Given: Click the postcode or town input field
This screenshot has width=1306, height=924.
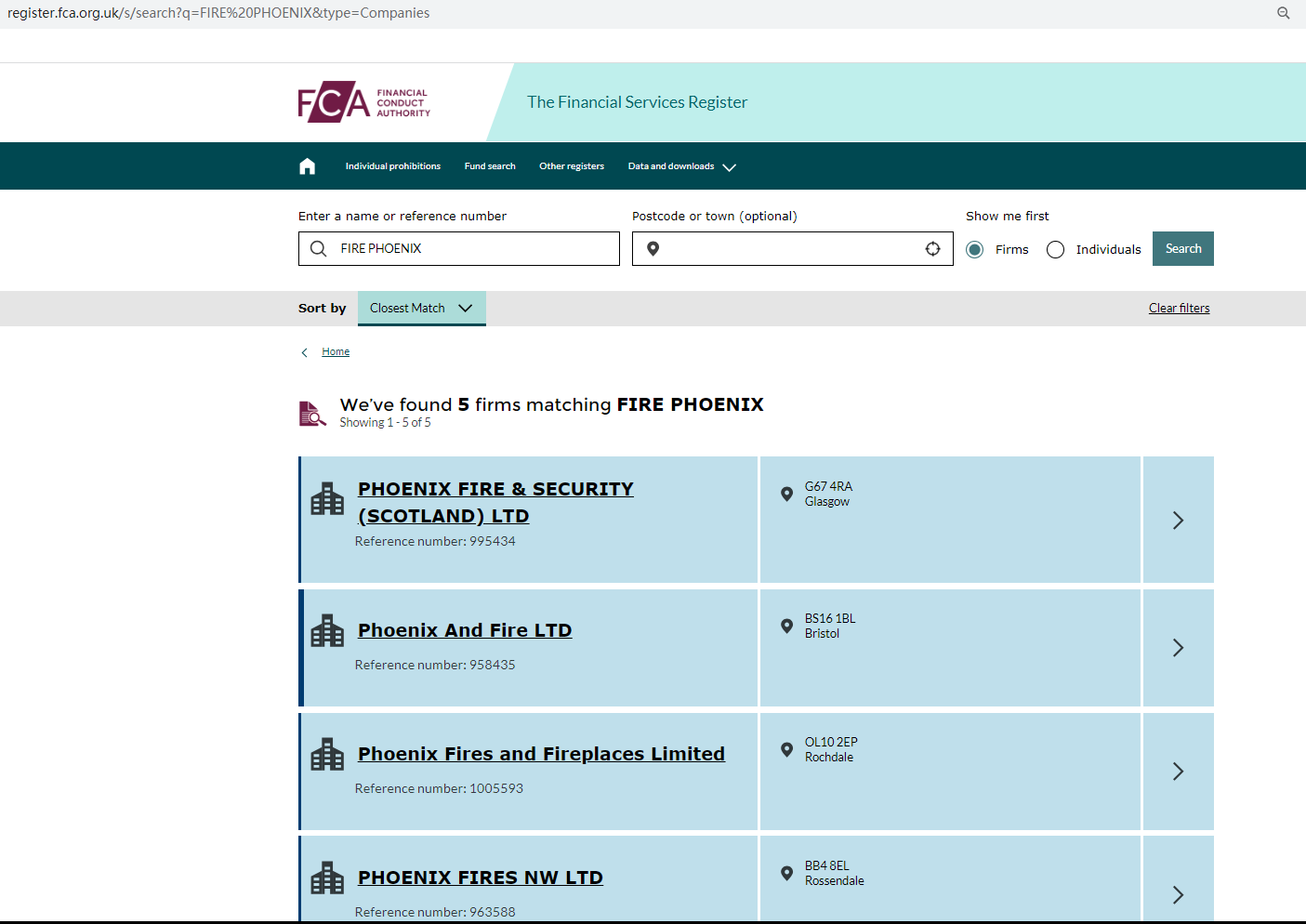Looking at the screenshot, I should [x=793, y=249].
